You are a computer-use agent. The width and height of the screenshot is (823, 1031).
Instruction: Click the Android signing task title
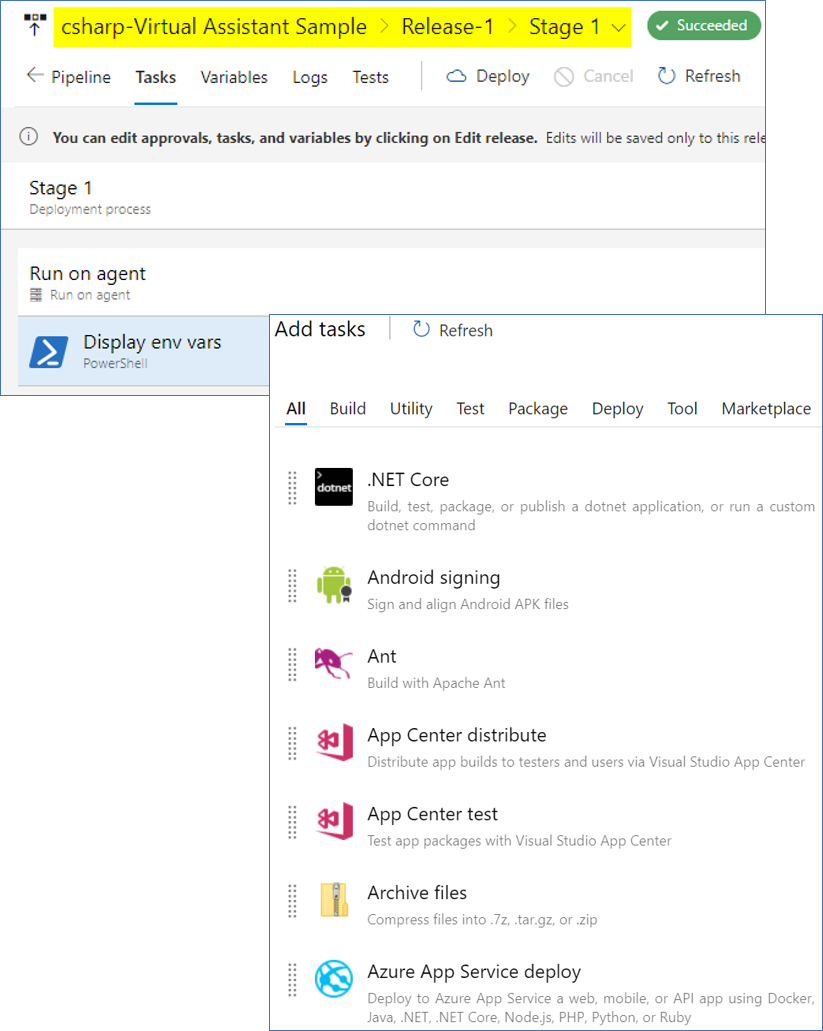click(x=434, y=577)
